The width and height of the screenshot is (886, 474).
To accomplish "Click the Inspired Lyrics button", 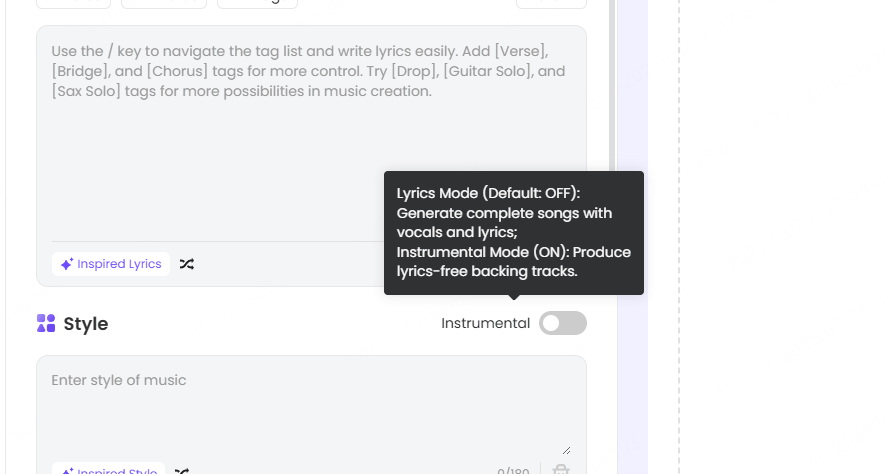I will coord(111,264).
